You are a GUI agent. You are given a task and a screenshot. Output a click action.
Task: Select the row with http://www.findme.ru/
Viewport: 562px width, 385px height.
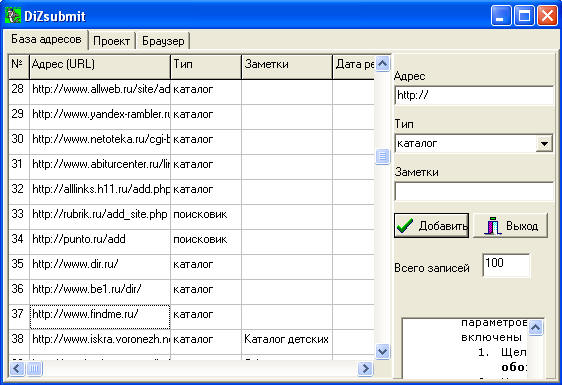(x=191, y=317)
